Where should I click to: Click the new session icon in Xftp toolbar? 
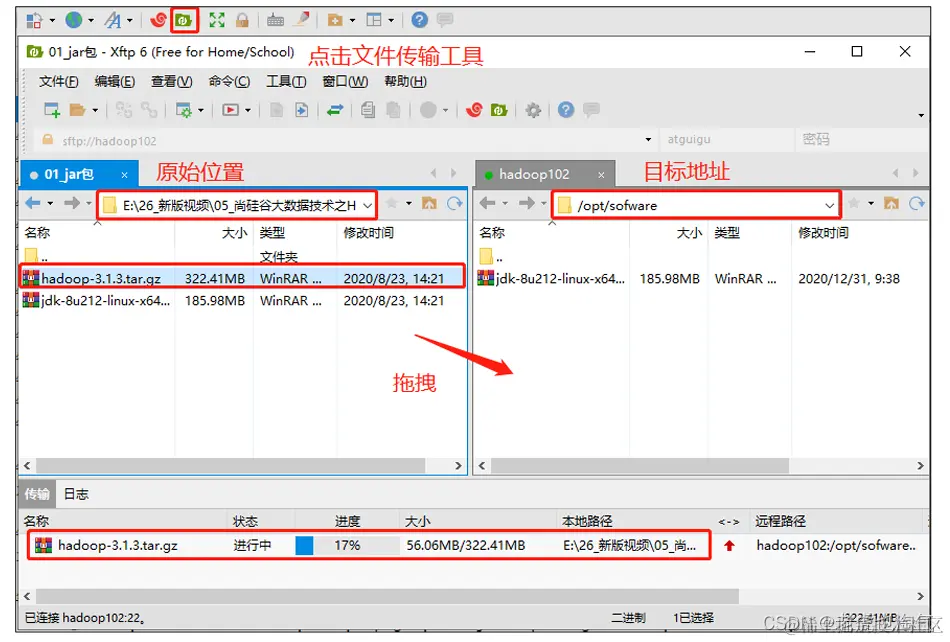pyautogui.click(x=52, y=110)
